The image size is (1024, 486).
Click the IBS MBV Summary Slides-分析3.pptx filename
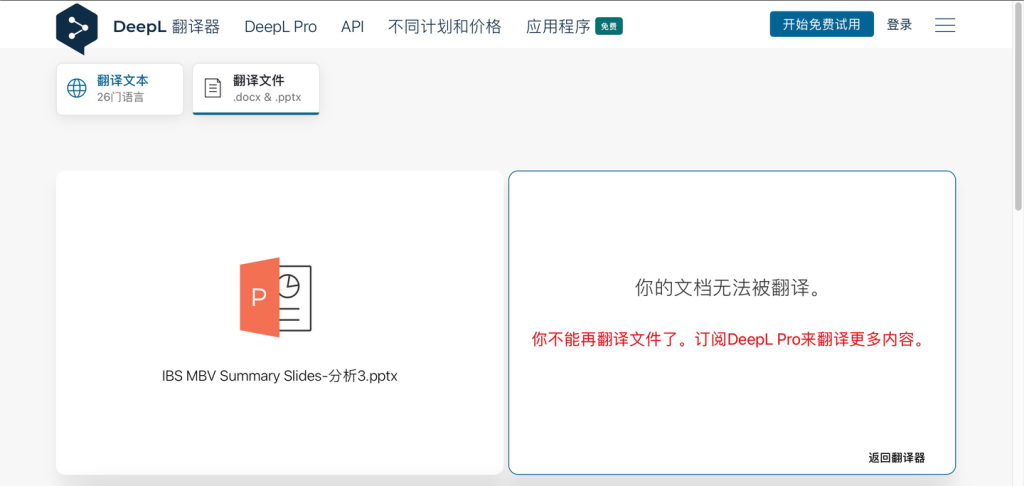tap(280, 376)
